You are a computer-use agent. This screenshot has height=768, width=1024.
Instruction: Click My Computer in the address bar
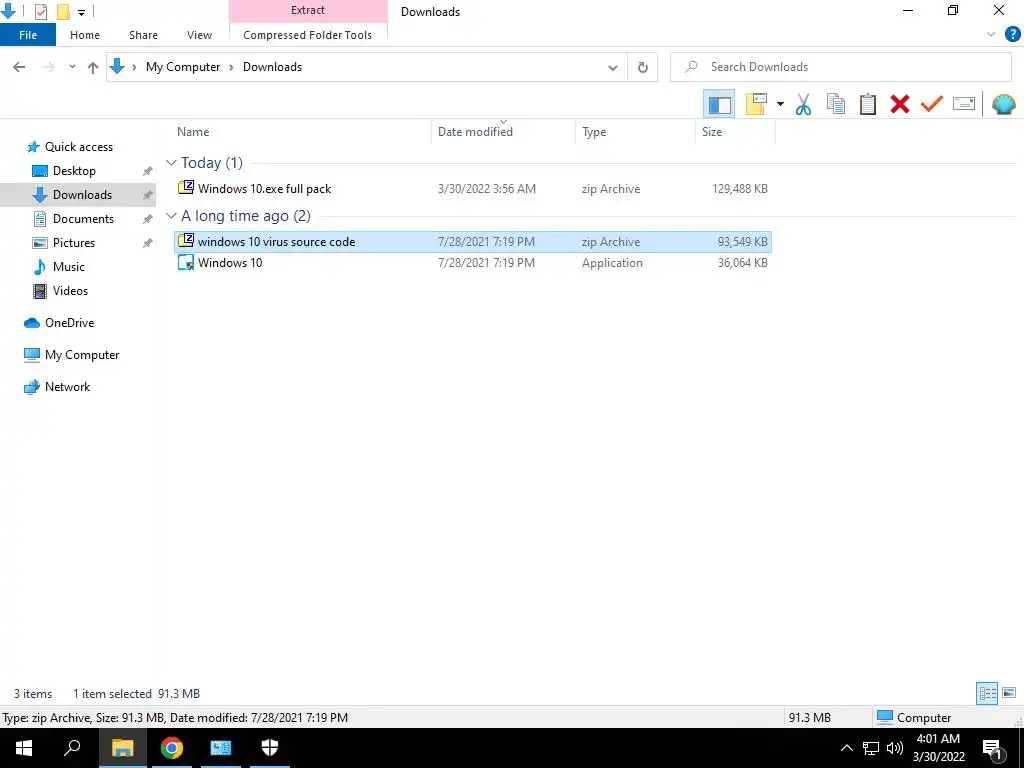pos(183,67)
